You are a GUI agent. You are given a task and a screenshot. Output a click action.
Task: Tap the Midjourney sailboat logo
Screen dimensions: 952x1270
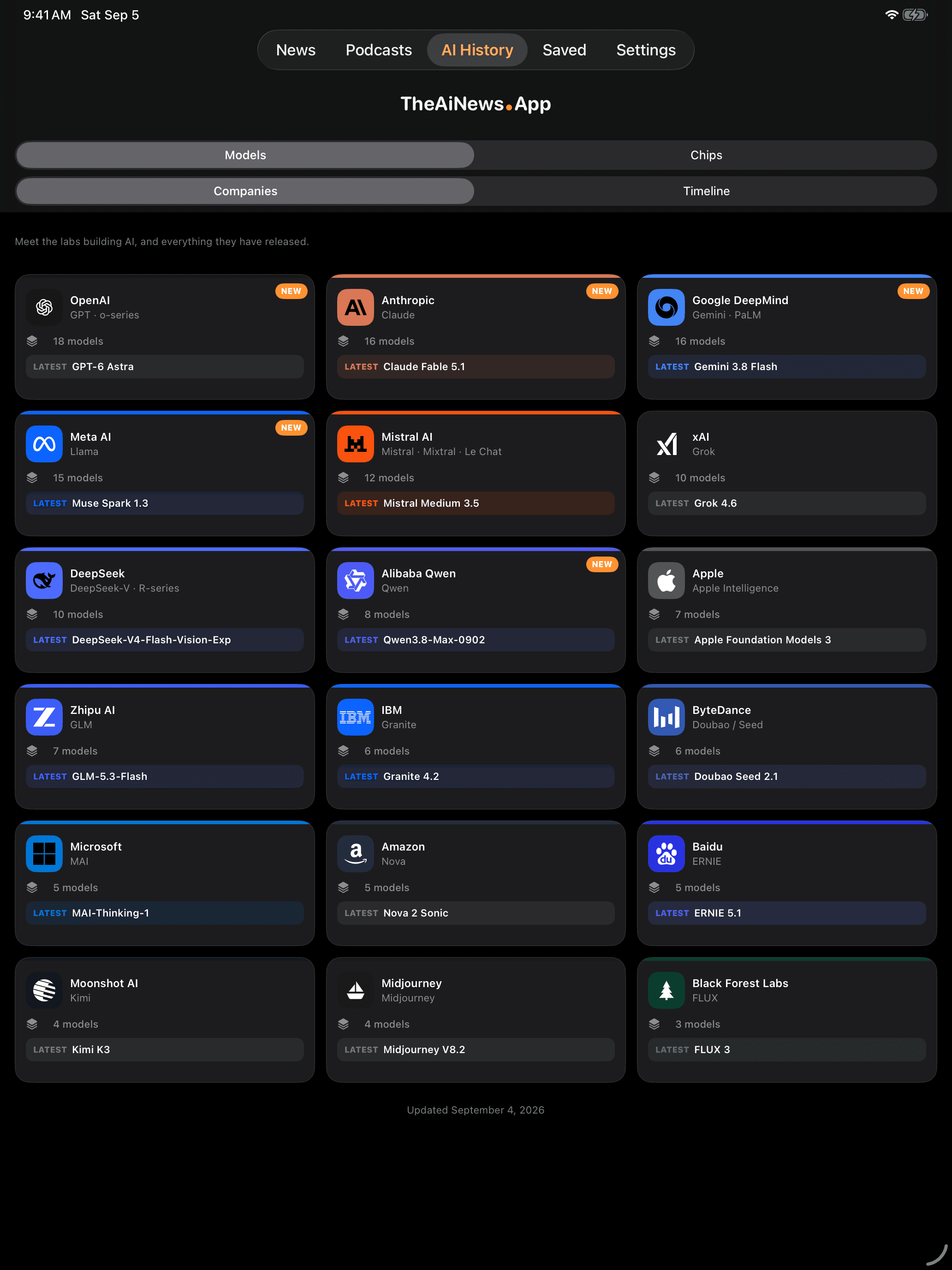[x=355, y=990]
